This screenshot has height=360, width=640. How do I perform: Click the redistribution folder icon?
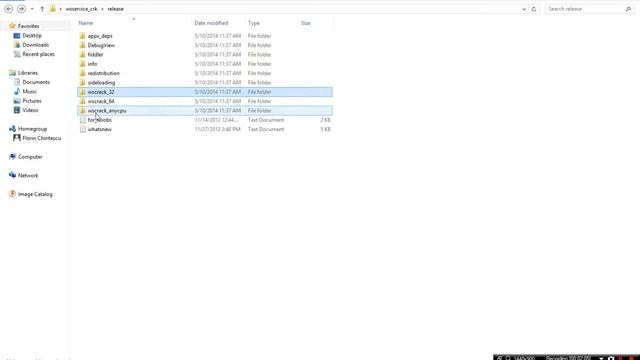pos(82,73)
